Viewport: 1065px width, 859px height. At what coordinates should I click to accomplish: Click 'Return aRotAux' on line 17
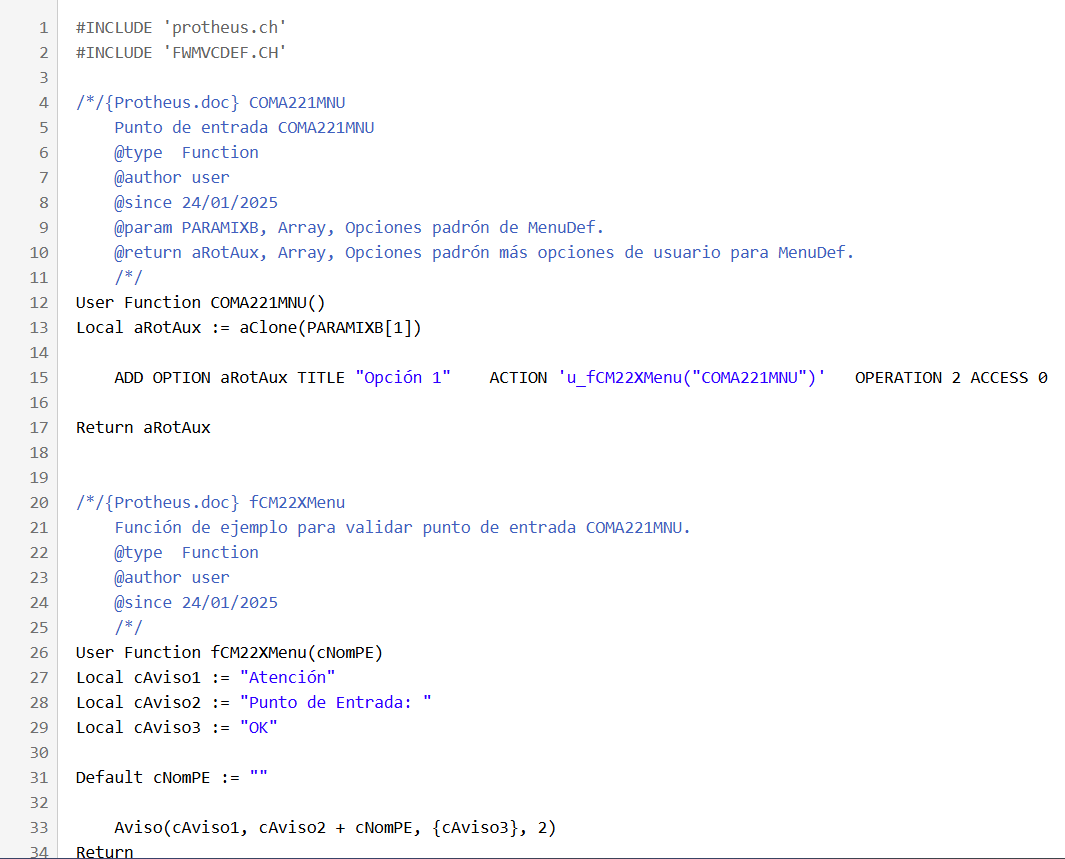tap(143, 428)
